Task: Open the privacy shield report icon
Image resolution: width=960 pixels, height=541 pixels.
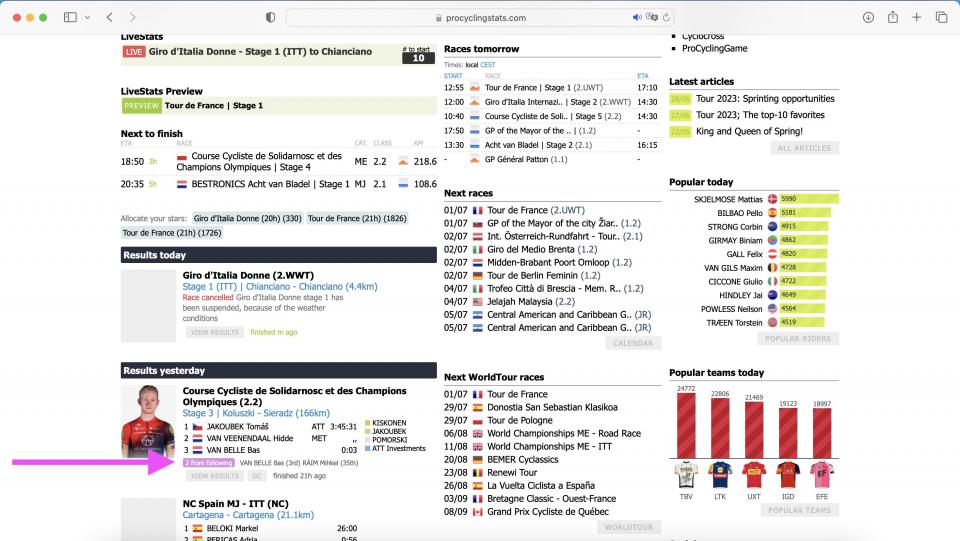Action: [x=270, y=17]
